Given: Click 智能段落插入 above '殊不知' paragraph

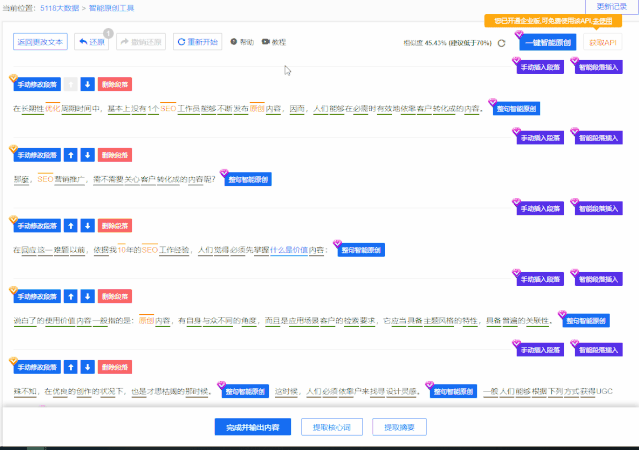Looking at the screenshot, I should tap(599, 350).
